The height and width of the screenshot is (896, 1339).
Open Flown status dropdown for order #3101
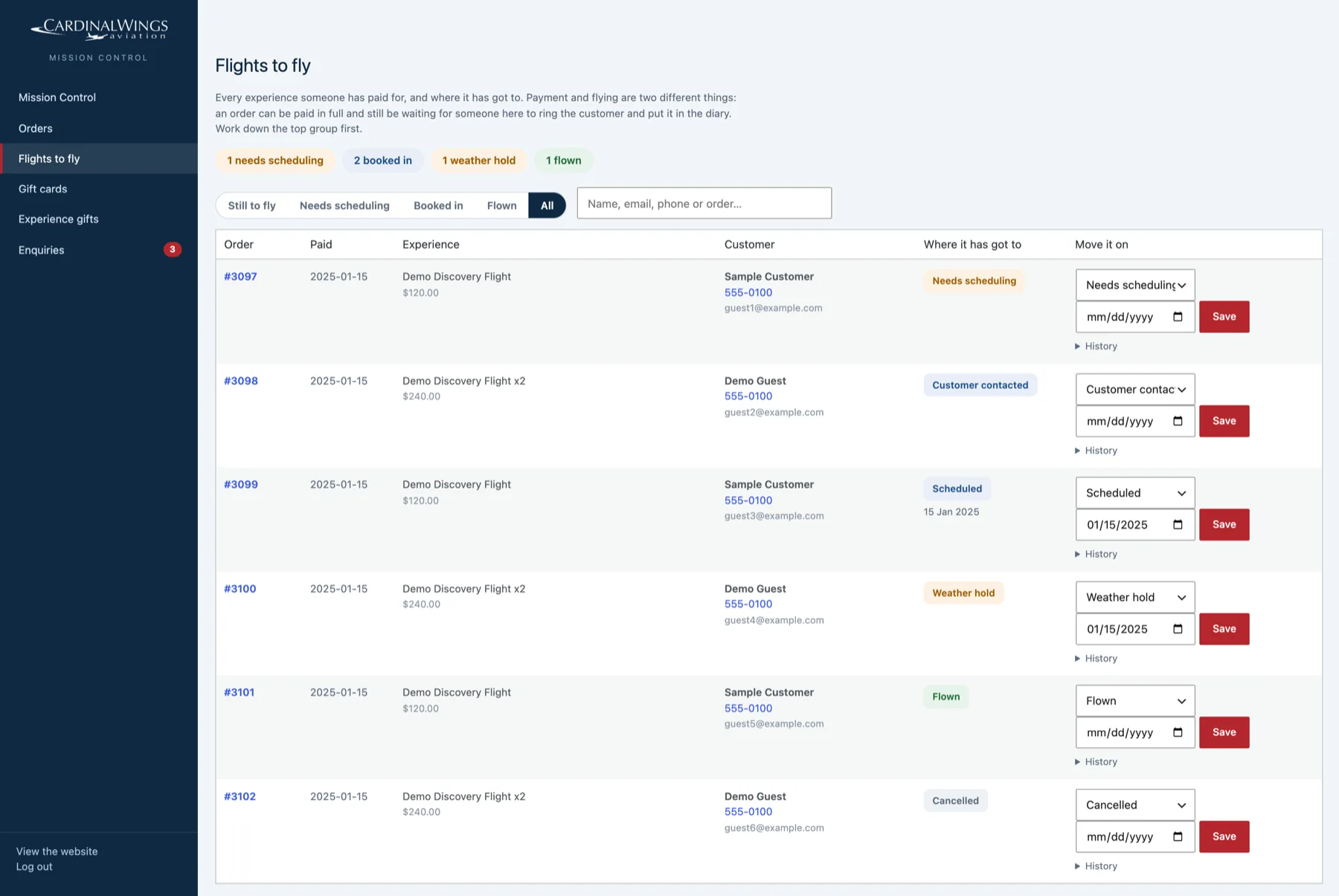click(x=1135, y=700)
